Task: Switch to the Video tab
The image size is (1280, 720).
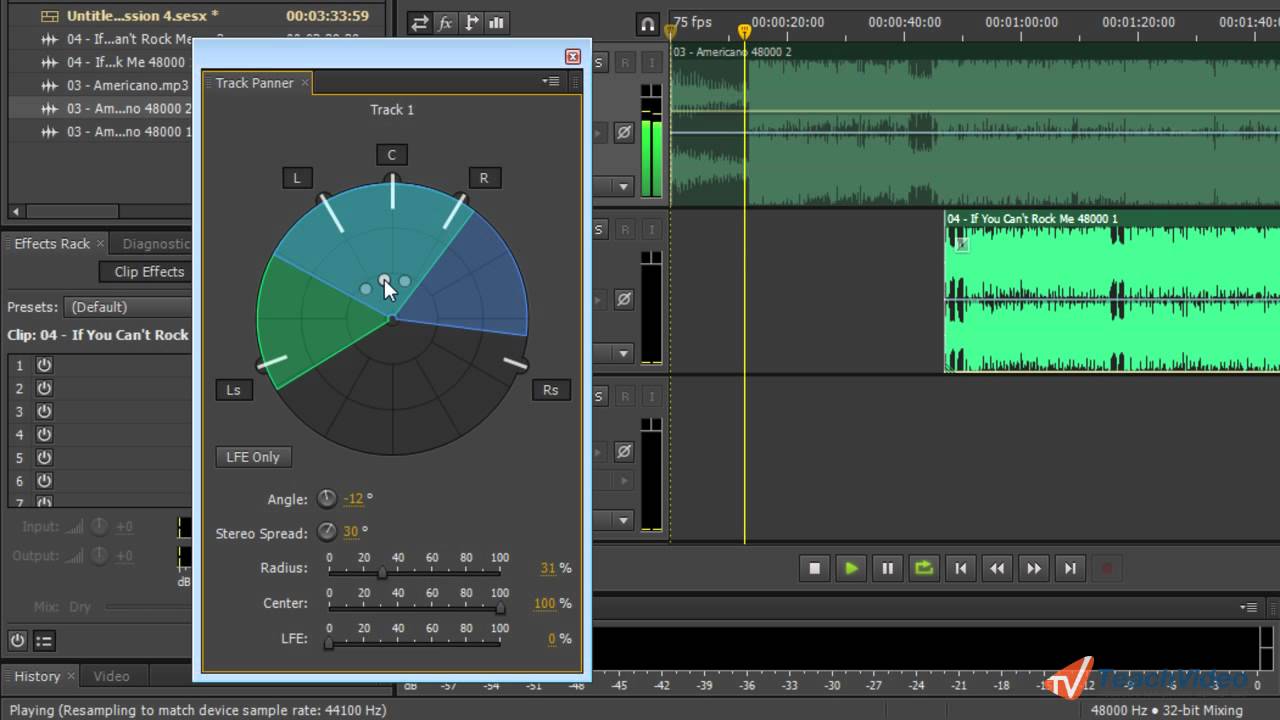Action: (111, 676)
